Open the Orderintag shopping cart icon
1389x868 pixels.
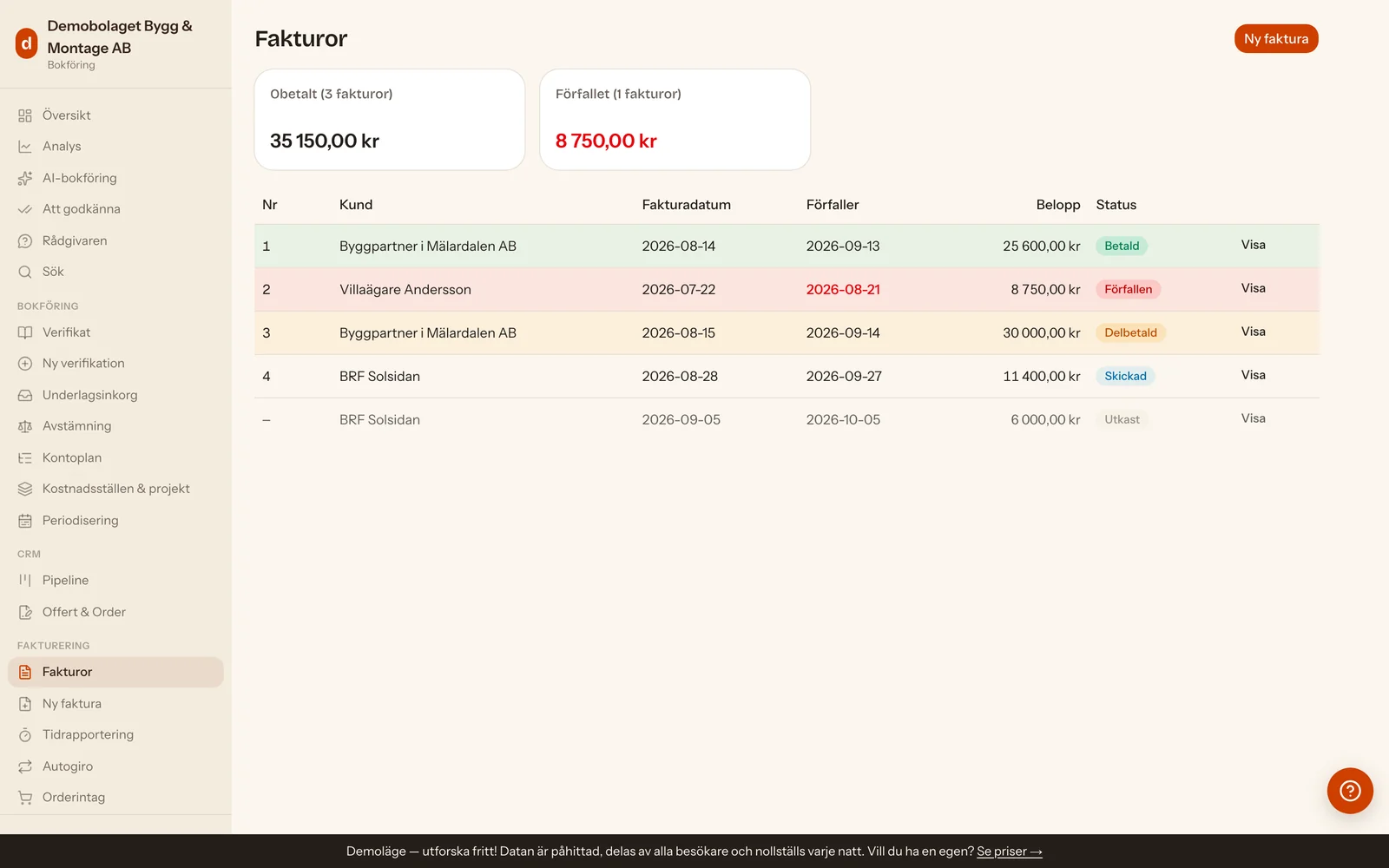(x=25, y=798)
